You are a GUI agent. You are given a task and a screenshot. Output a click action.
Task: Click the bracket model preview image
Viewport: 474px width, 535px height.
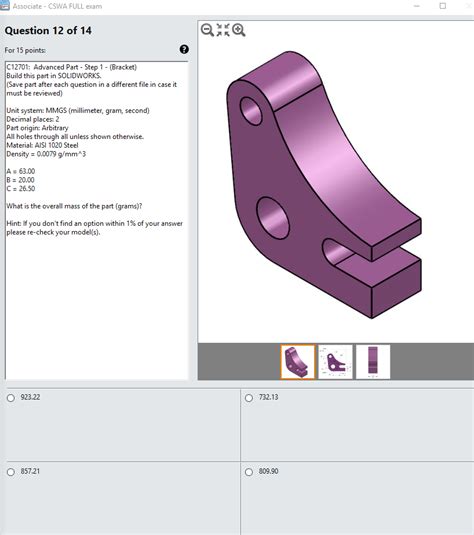tap(324, 185)
